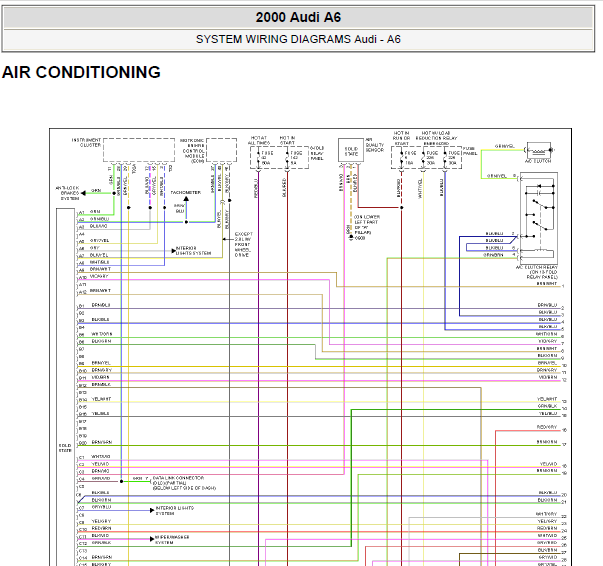Click the "SOLID STATE" label beside the B20 pin
Image resolution: width=603 pixels, height=566 pixels.
click(x=65, y=448)
